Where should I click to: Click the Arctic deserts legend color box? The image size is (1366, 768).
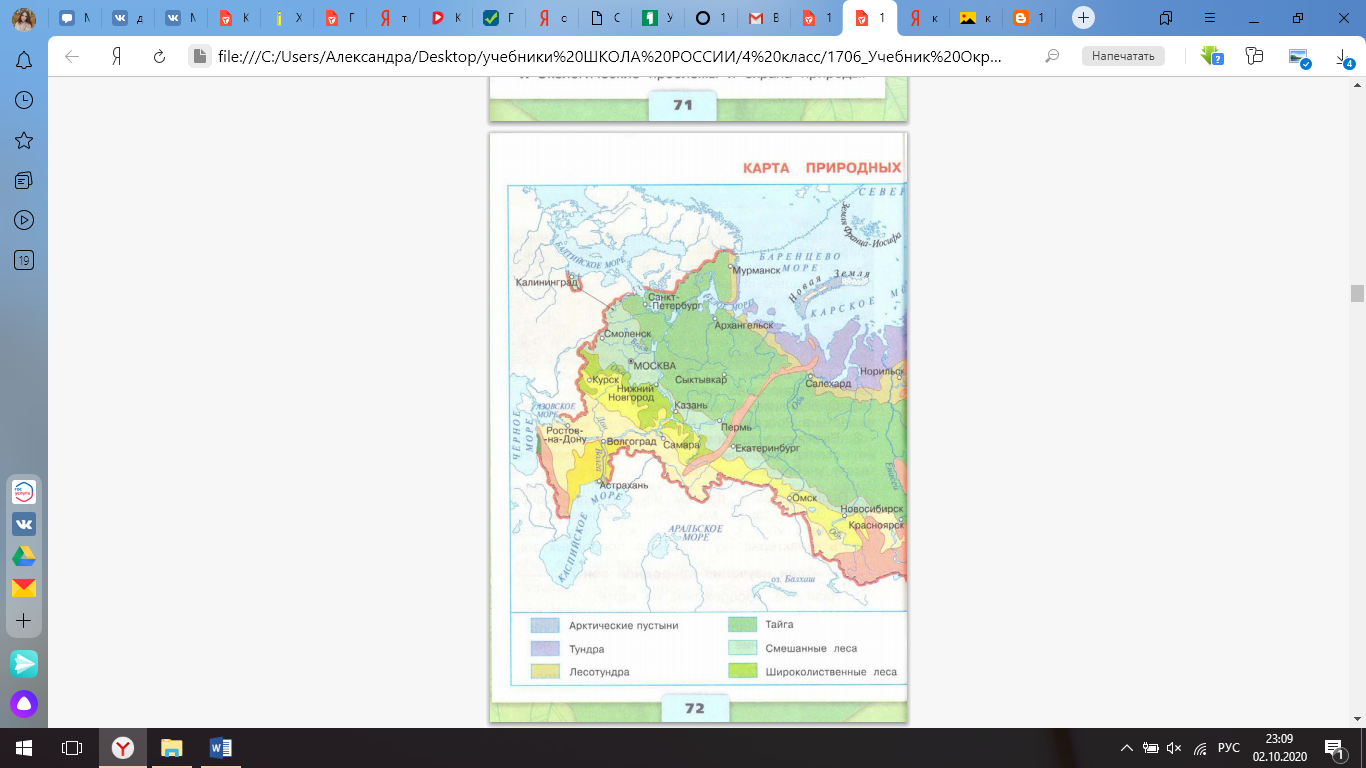tap(545, 625)
